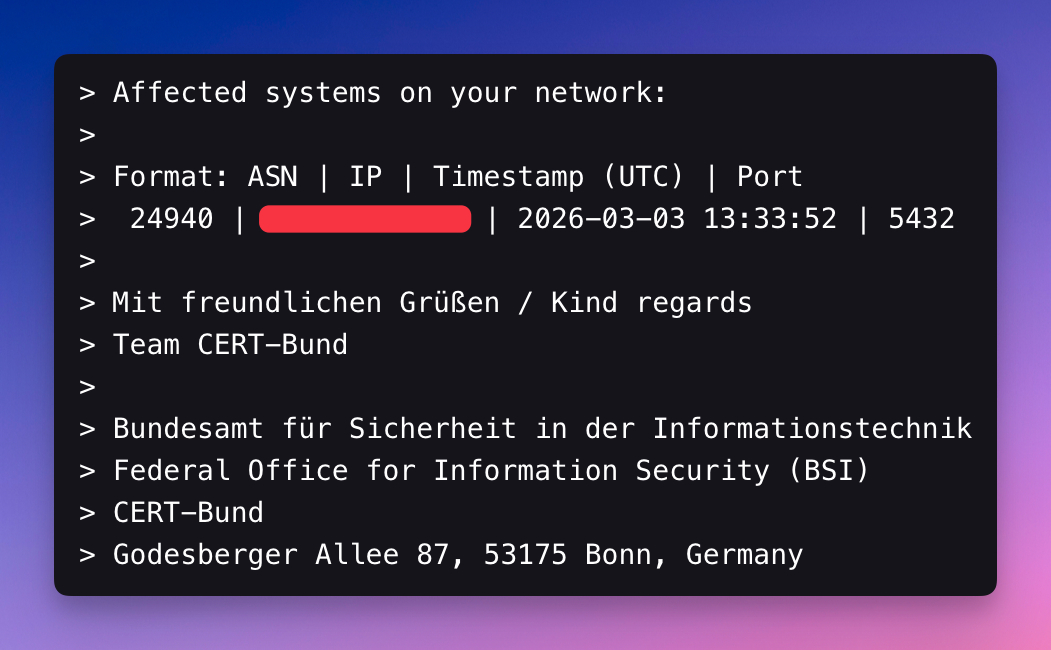
Task: Click the ASN value 24940
Action: (x=171, y=219)
